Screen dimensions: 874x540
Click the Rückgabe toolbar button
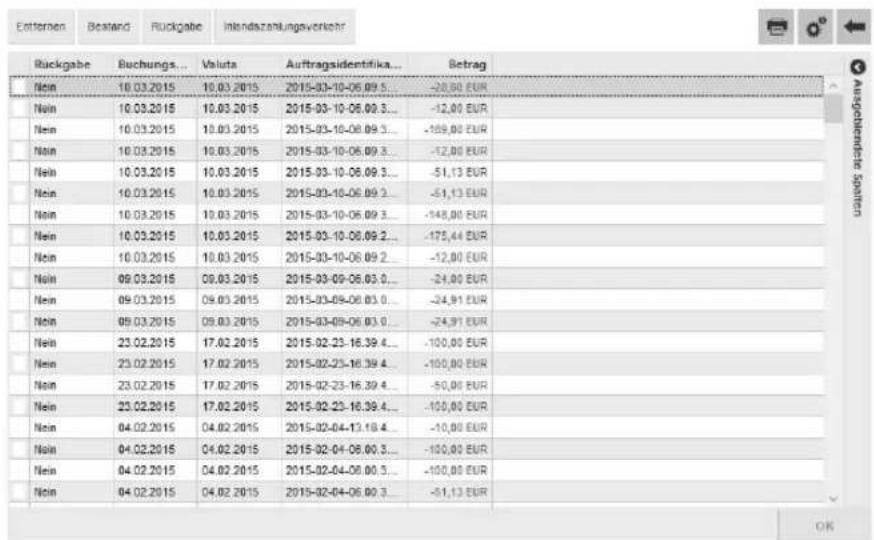[176, 27]
